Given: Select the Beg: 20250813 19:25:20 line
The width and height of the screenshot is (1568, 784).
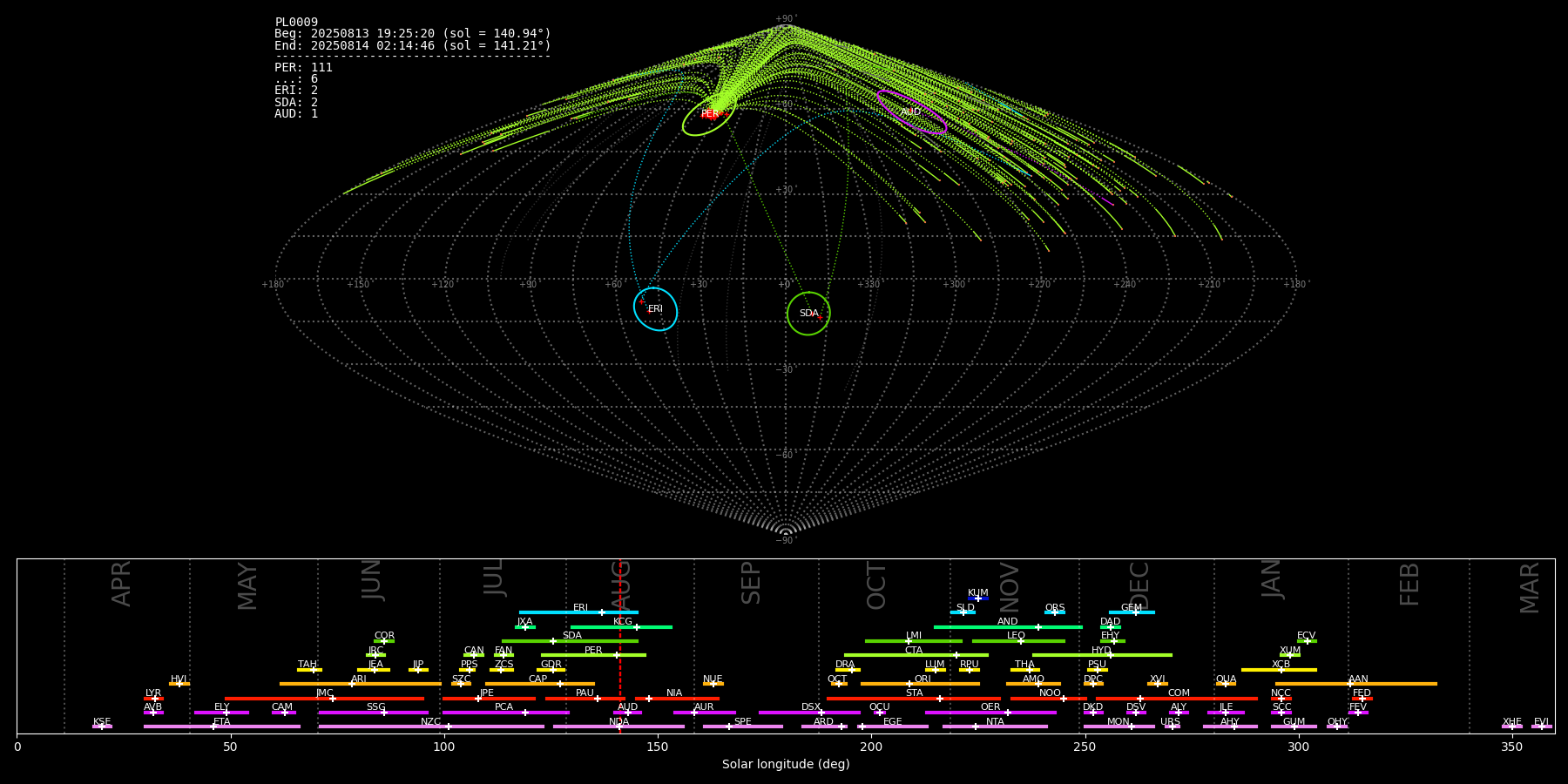Looking at the screenshot, I should click(x=413, y=34).
